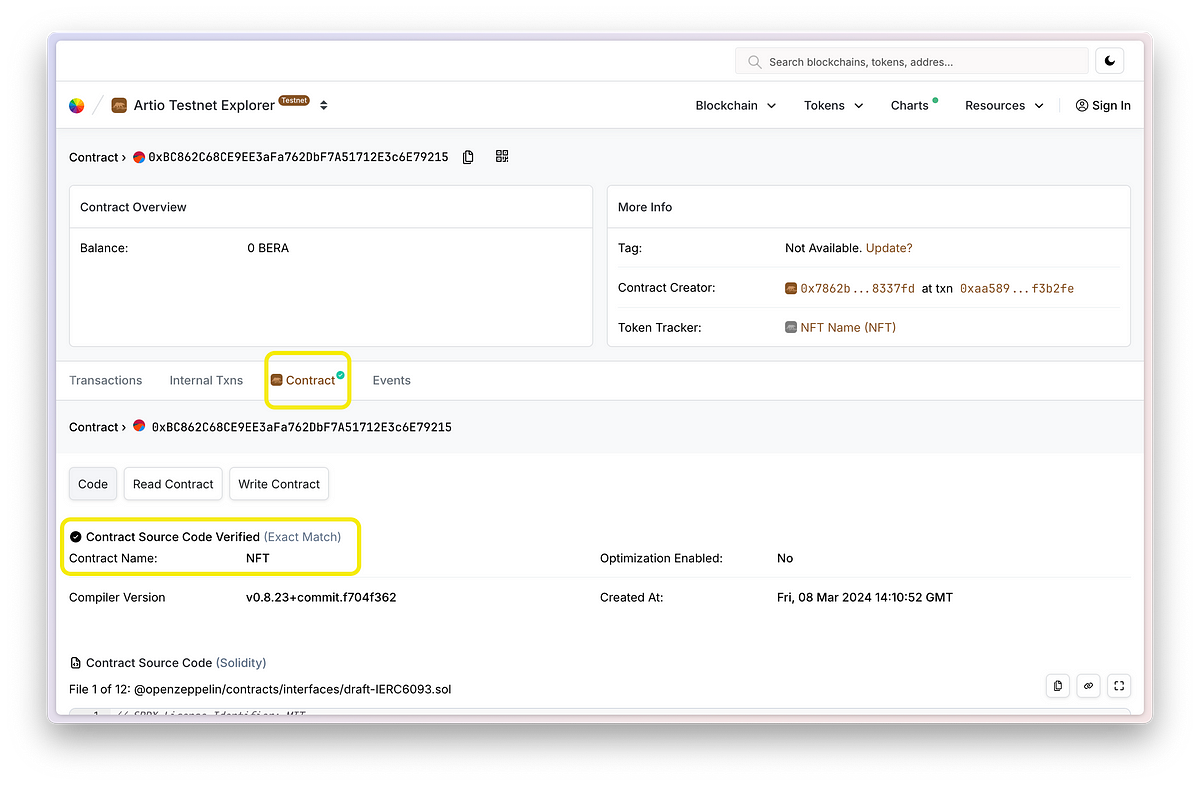Viewport: 1200px width, 786px height.
Task: Click the lower contract address text
Action: pyautogui.click(x=301, y=427)
